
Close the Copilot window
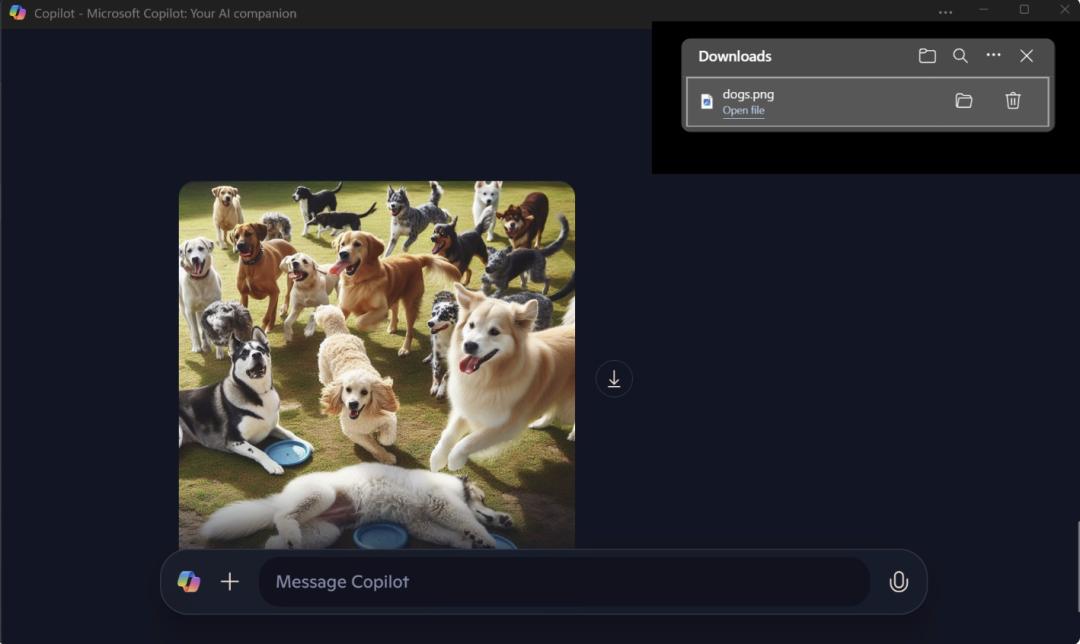pyautogui.click(x=1064, y=10)
